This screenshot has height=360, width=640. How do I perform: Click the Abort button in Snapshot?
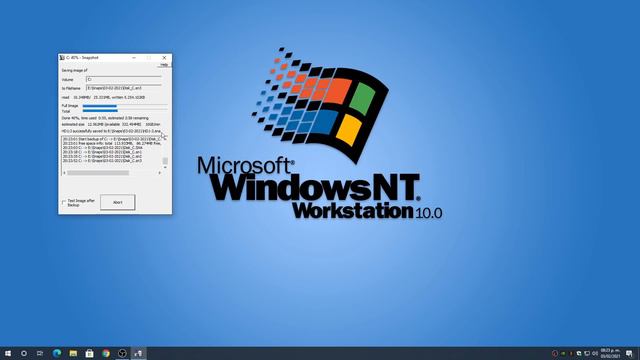coord(118,202)
